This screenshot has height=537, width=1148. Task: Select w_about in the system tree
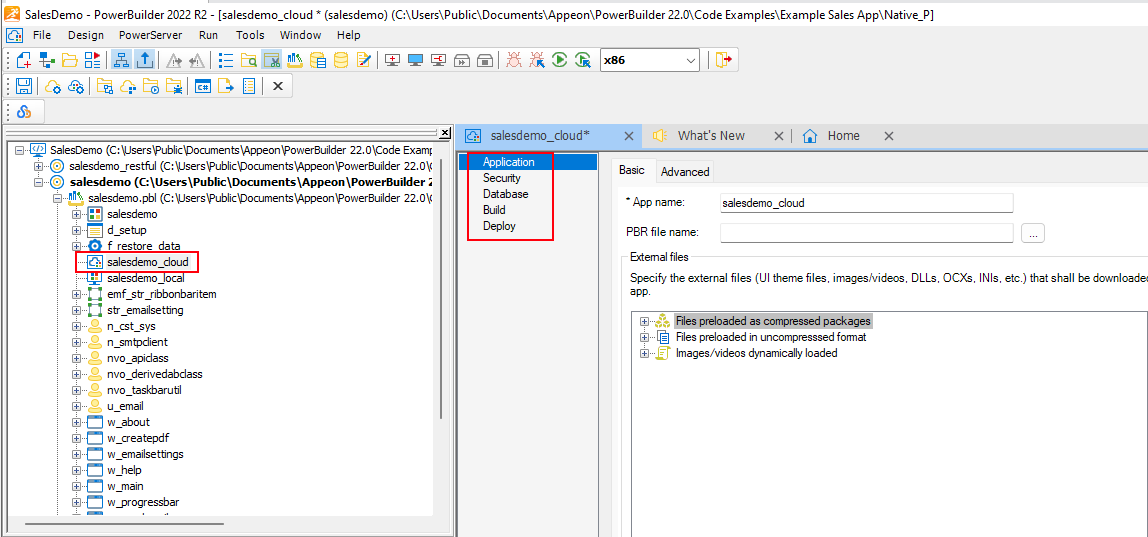tap(128, 422)
